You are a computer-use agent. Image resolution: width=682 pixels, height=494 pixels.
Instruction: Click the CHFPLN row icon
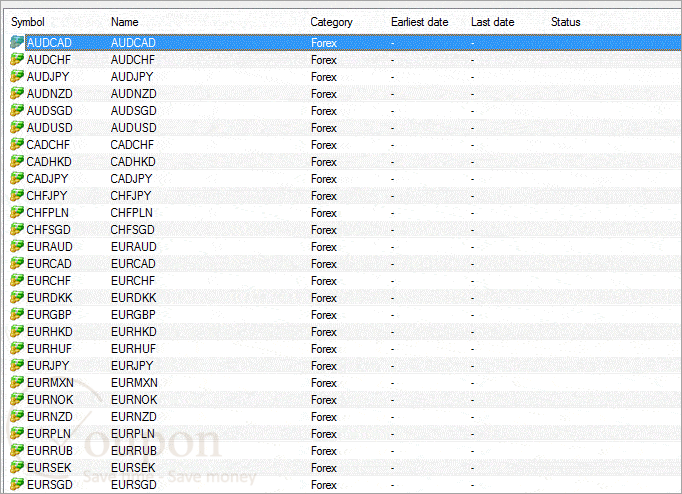(x=17, y=212)
